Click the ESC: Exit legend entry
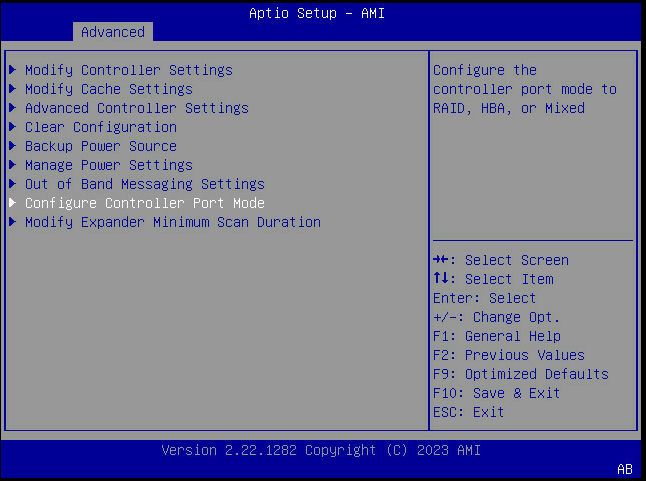The image size is (646, 481). (468, 412)
